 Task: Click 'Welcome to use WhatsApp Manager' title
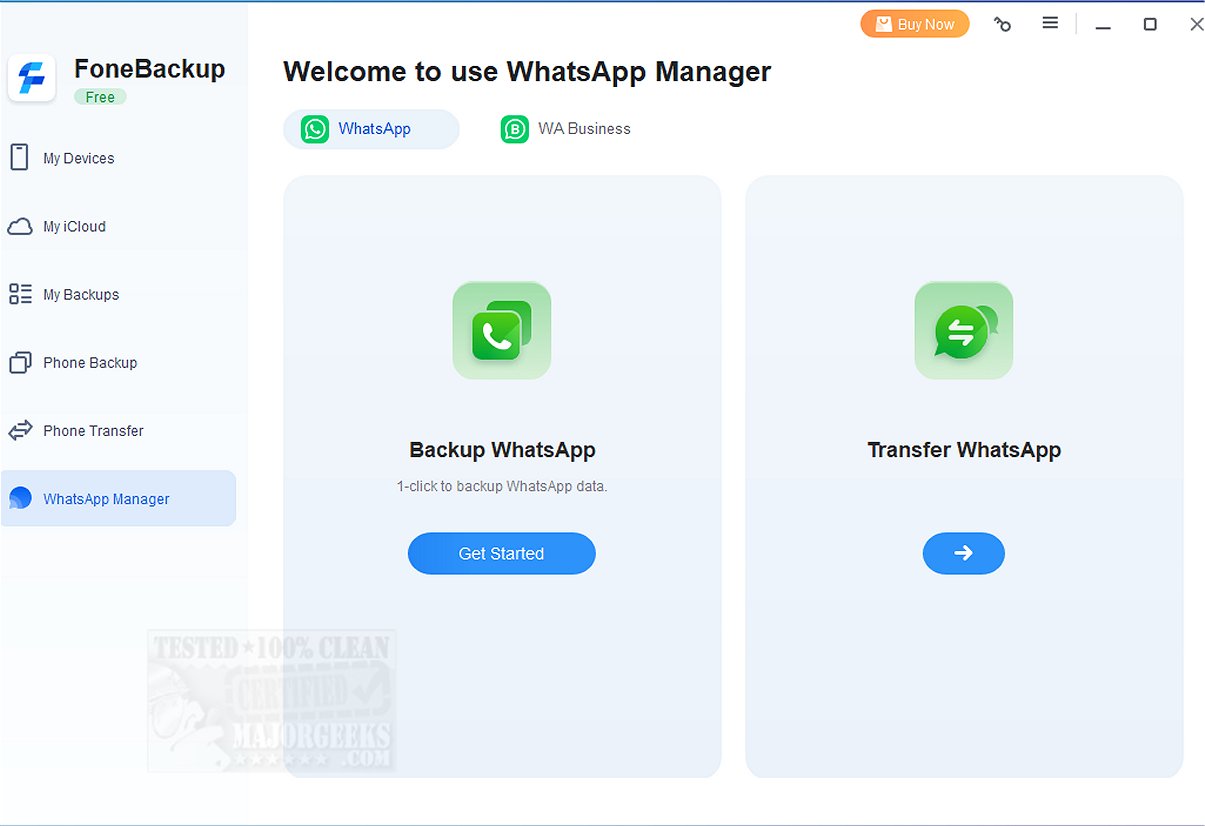click(x=527, y=72)
